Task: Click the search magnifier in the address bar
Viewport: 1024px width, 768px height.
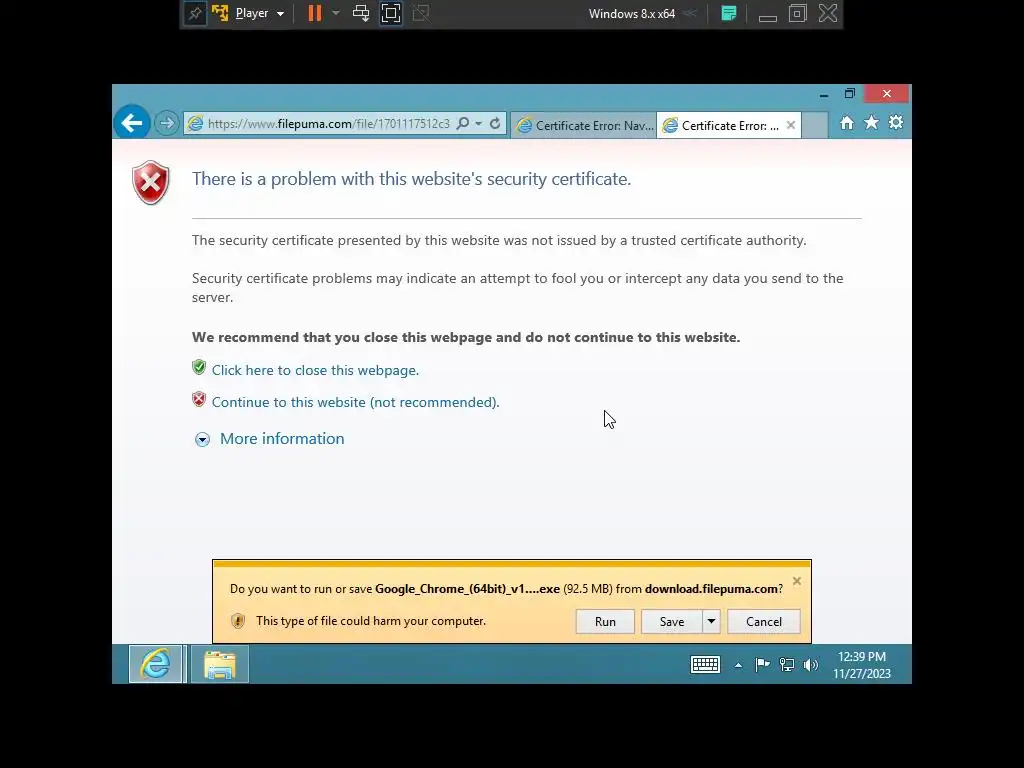Action: pyautogui.click(x=462, y=123)
